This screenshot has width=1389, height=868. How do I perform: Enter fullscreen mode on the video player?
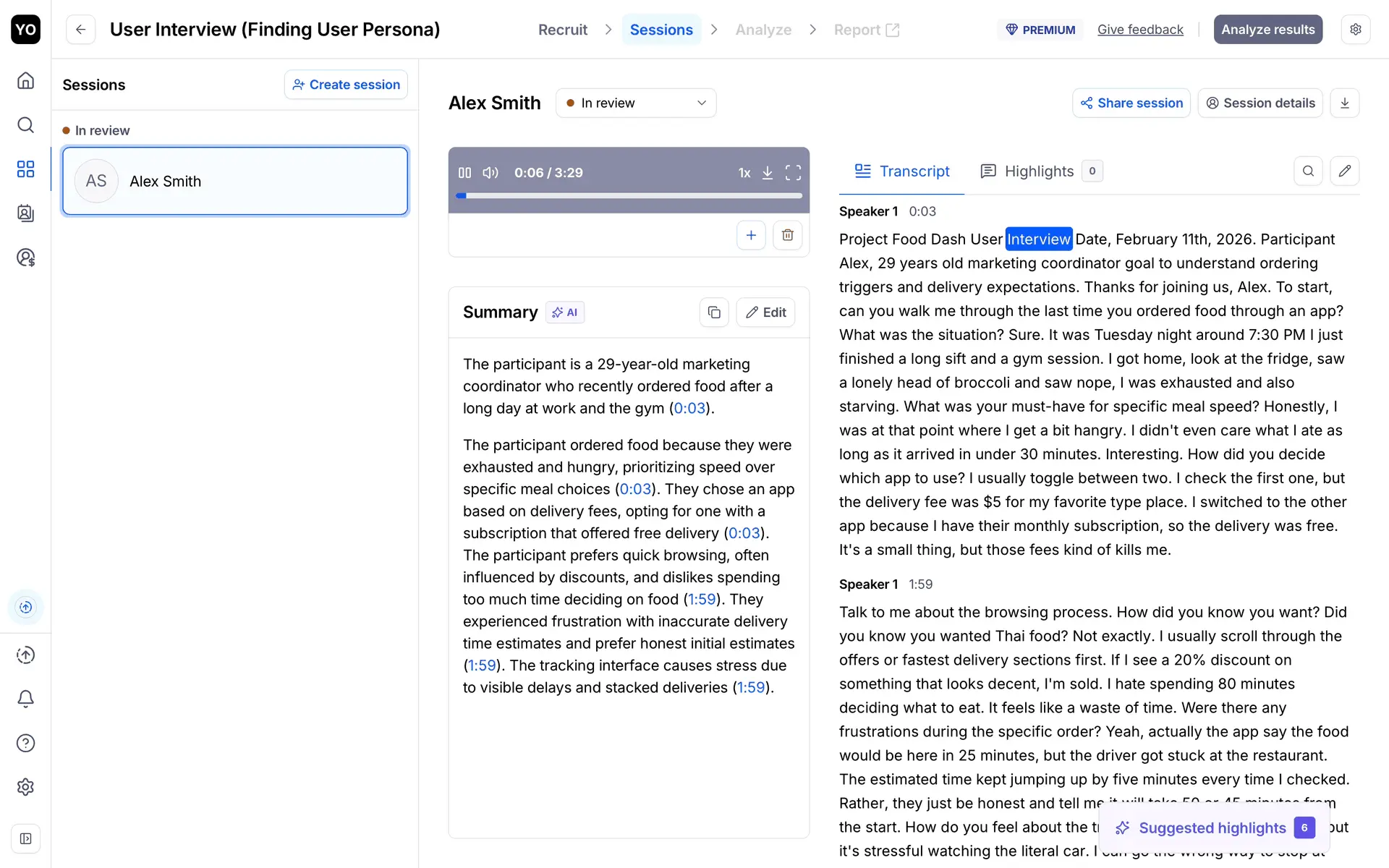pos(793,173)
